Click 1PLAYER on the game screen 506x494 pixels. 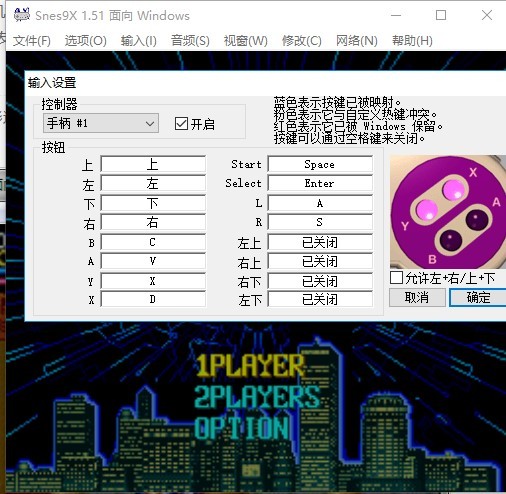tap(250, 366)
